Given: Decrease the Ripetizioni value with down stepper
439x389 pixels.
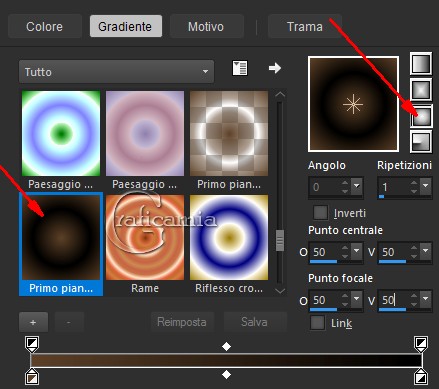Looking at the screenshot, I should (x=414, y=191).
